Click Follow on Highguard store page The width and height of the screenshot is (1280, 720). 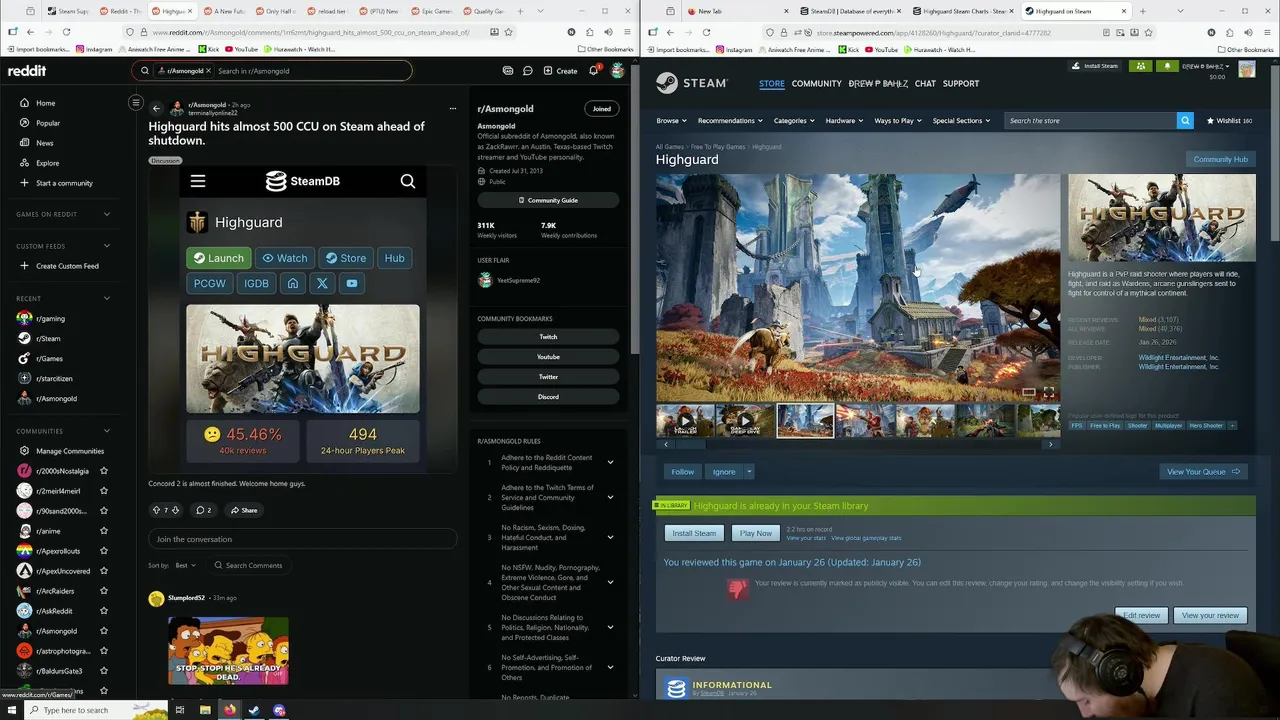pyautogui.click(x=683, y=471)
